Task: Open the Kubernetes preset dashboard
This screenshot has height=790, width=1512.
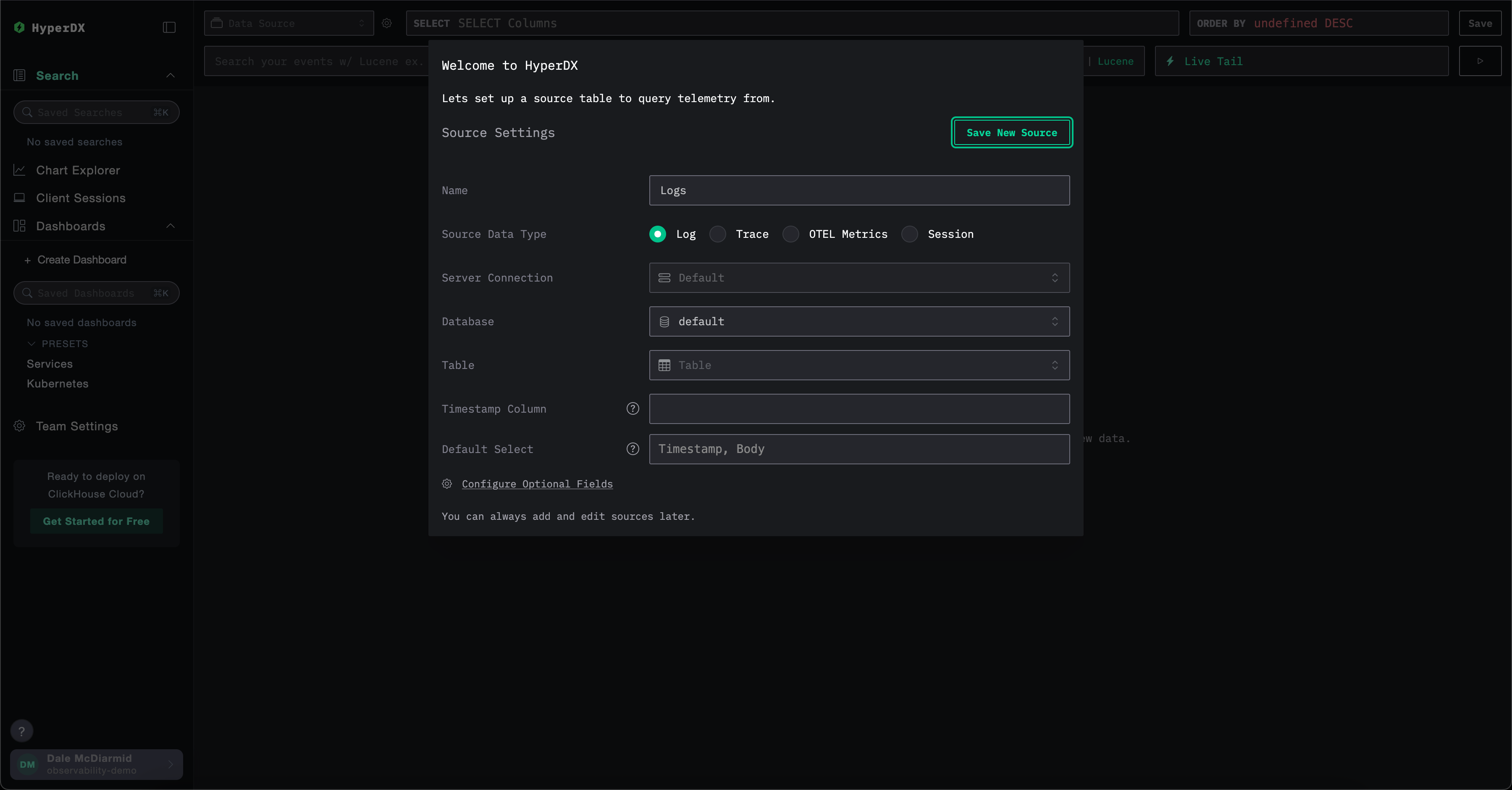Action: [57, 384]
